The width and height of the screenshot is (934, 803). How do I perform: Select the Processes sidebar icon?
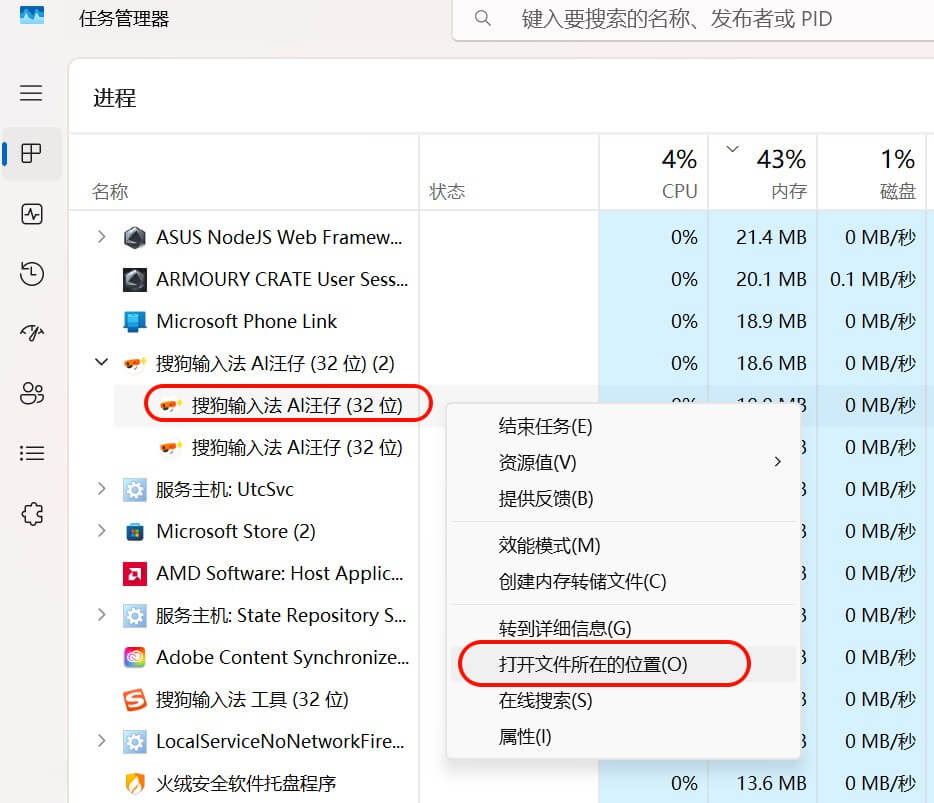(x=31, y=153)
